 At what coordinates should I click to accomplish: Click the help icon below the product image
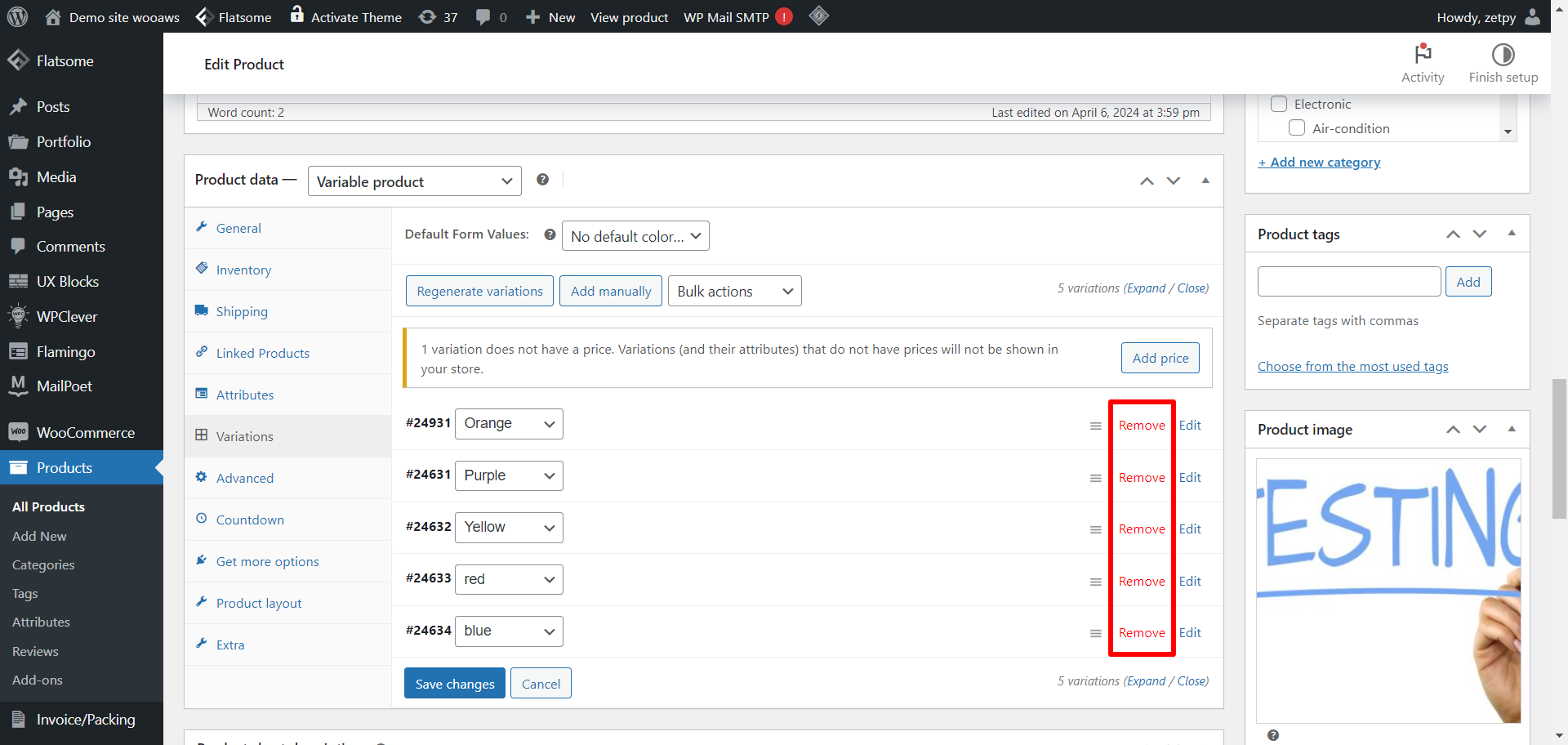tap(1273, 735)
